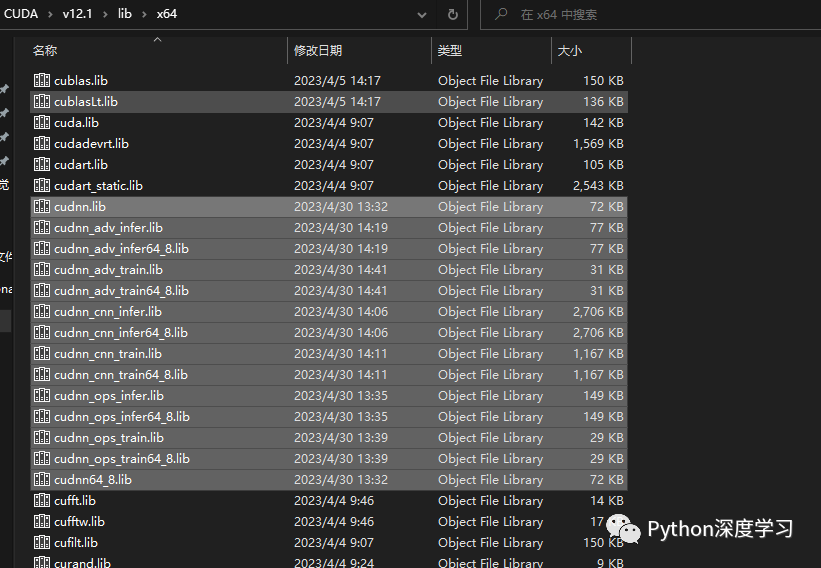The image size is (821, 568).
Task: Click the cudnn64_8.lib file icon
Action: pos(42,479)
